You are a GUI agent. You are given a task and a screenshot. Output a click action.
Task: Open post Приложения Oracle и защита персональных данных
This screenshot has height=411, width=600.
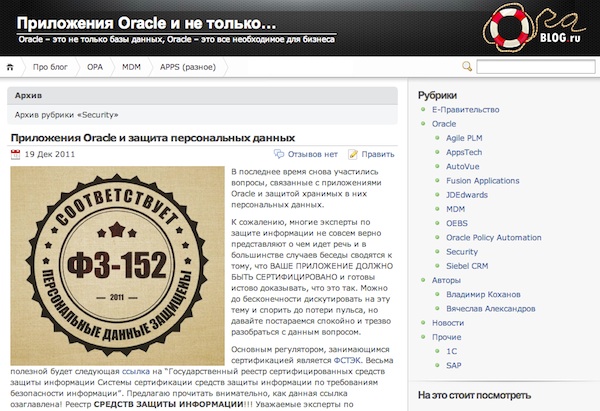(153, 138)
